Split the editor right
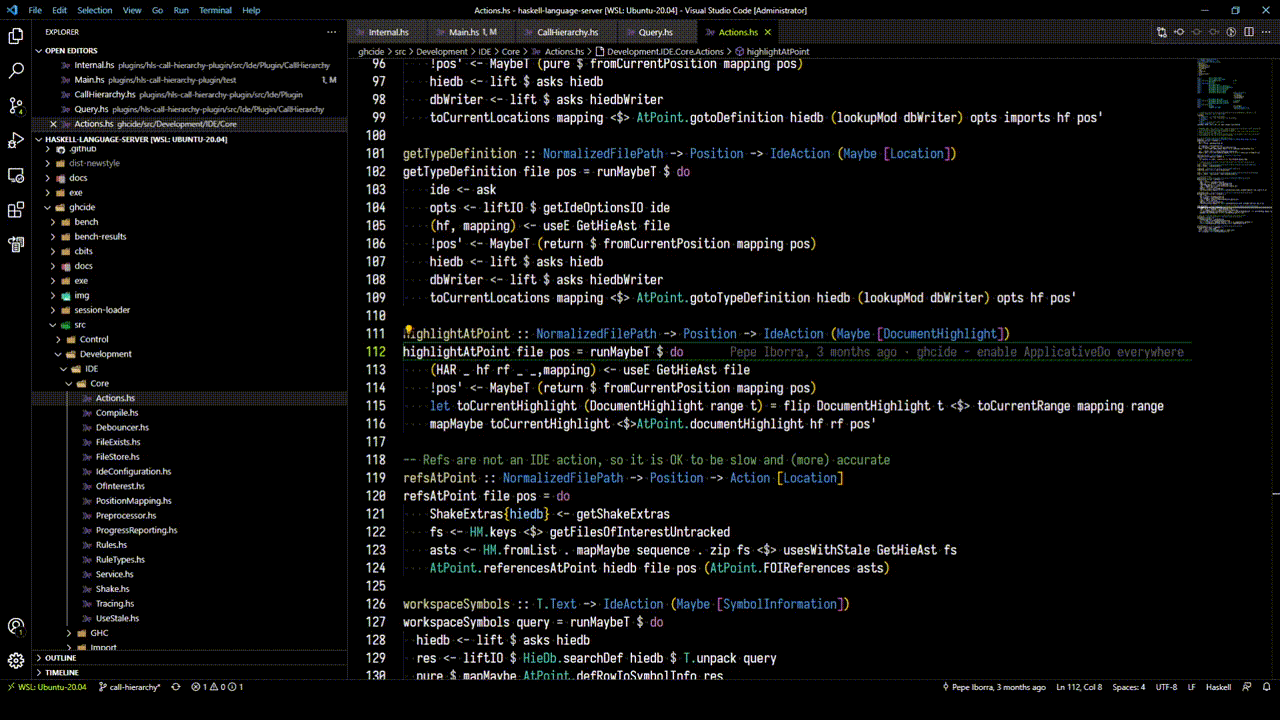1280x720 pixels. click(x=1249, y=32)
